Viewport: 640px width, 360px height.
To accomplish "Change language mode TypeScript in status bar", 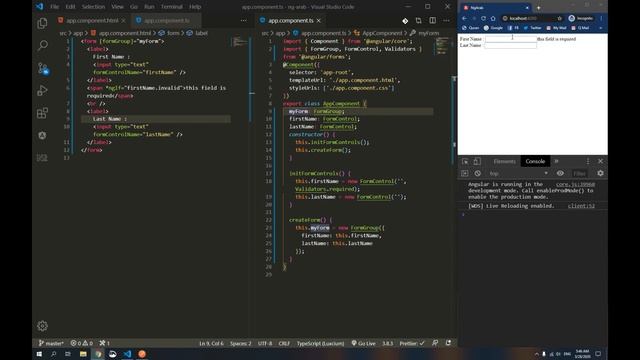I will (320, 343).
